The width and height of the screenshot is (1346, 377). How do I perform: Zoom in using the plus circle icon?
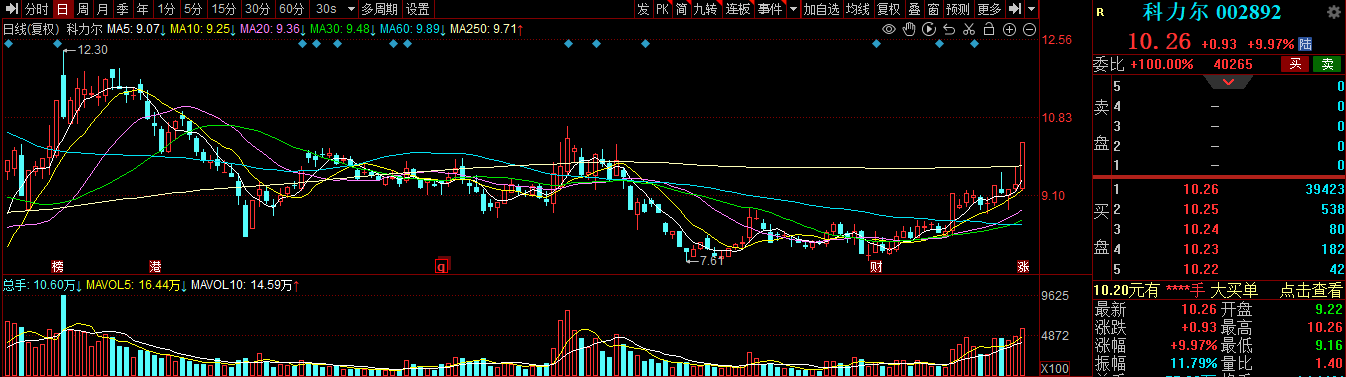(1009, 29)
